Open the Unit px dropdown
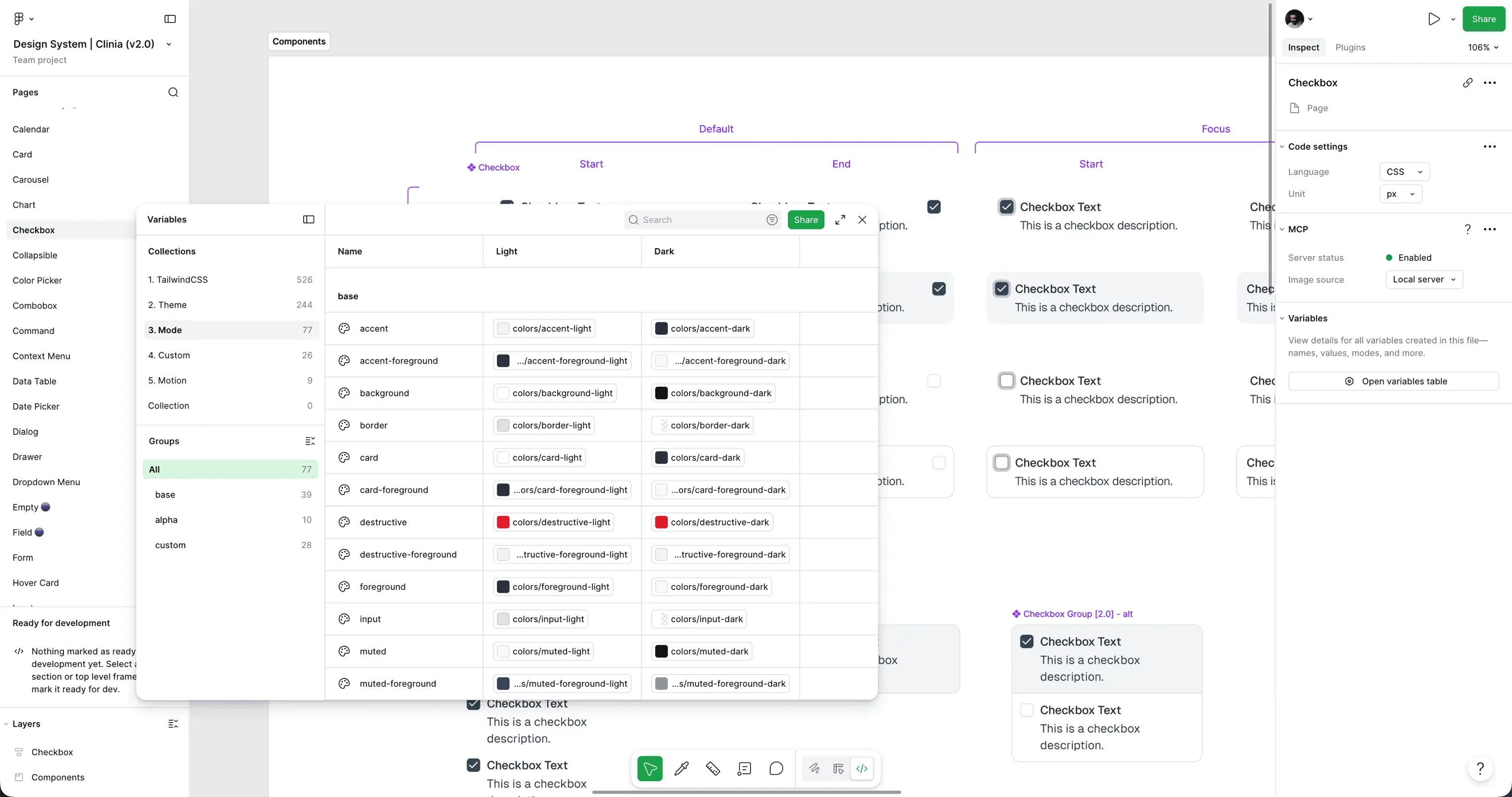Screen dimensions: 1512x797 [1400, 194]
